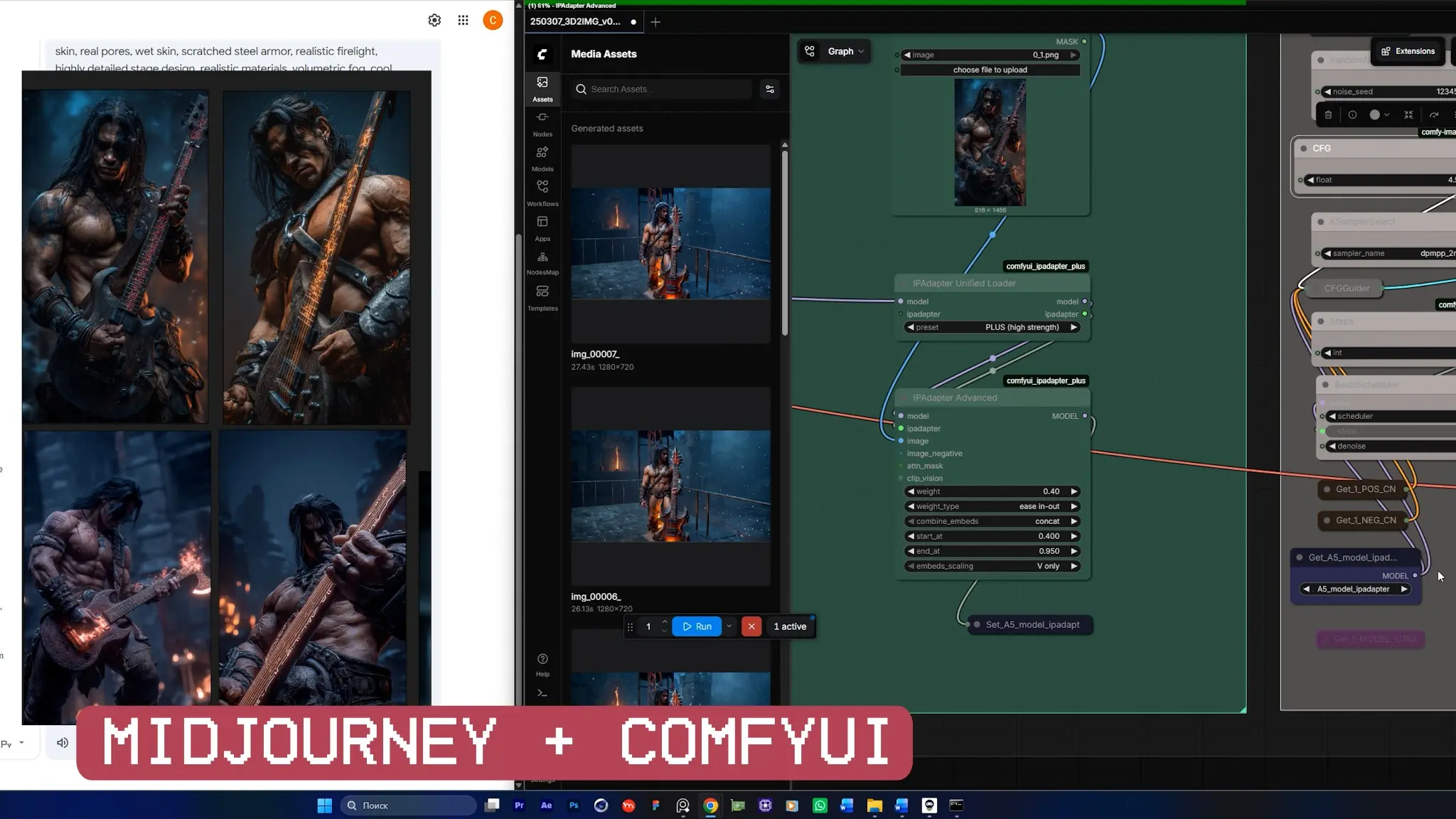Delete the selected node with trash icon
Screen dimensions: 1456x819
click(1328, 114)
